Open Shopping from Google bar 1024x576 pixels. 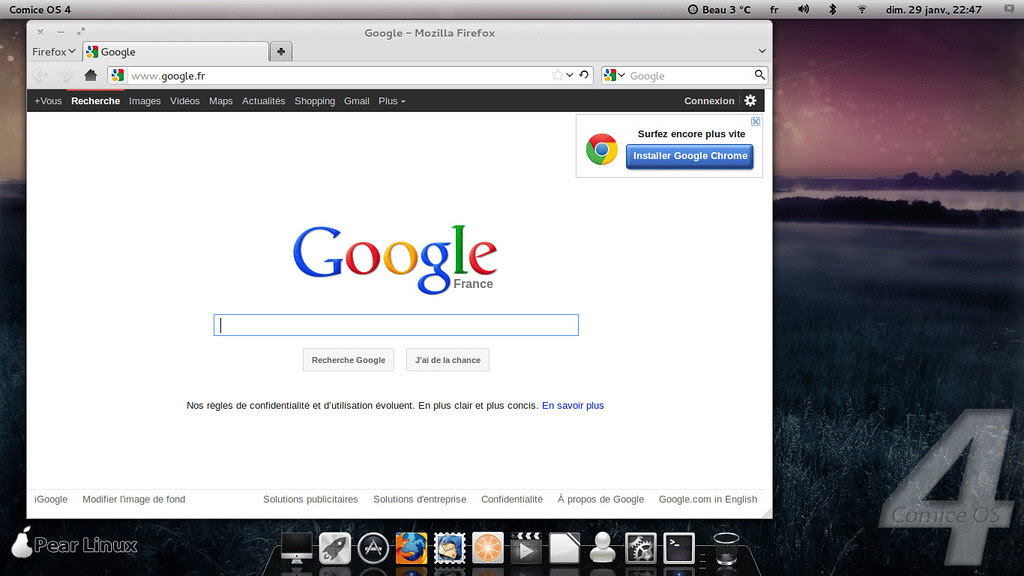(x=315, y=101)
